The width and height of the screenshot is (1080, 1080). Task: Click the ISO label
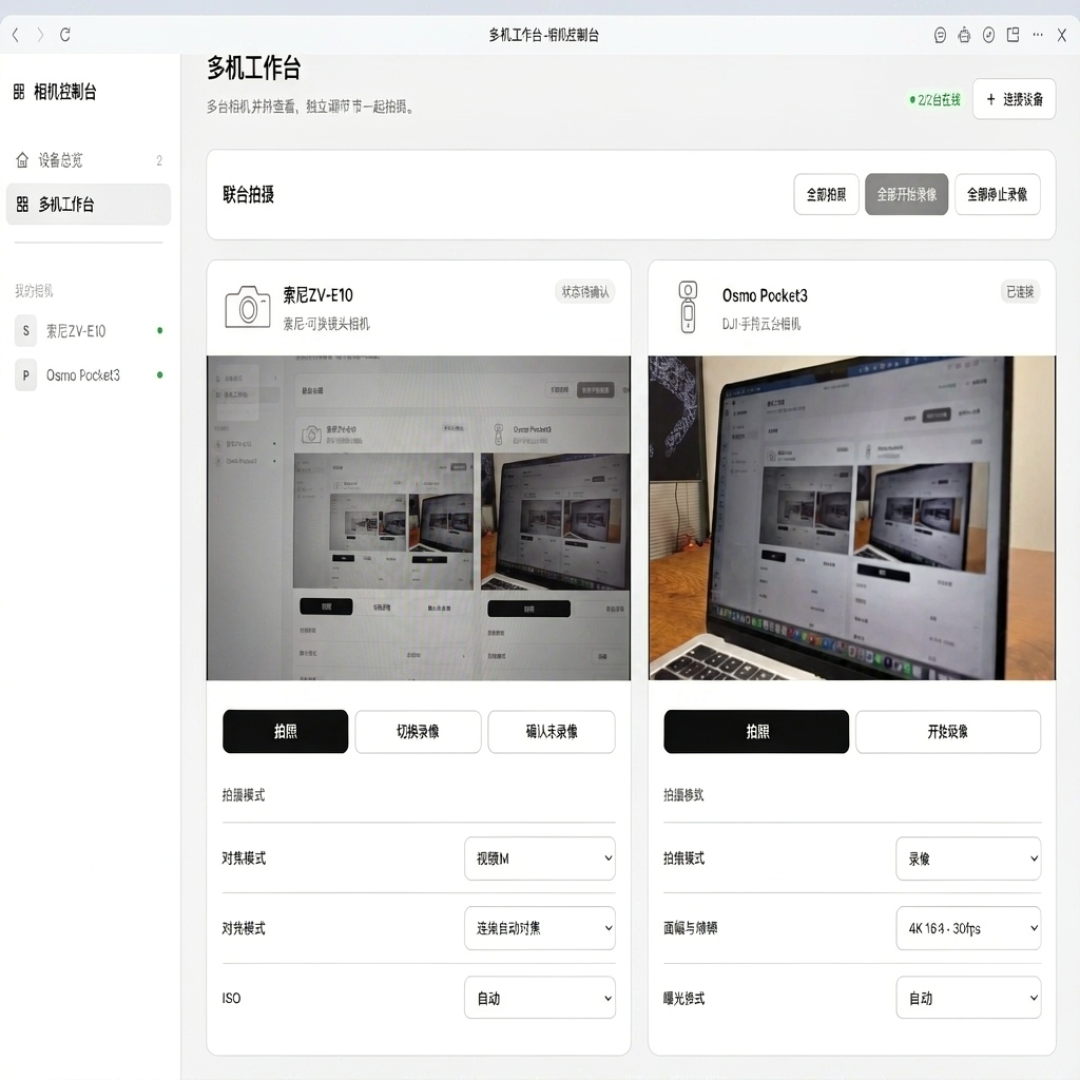point(231,998)
